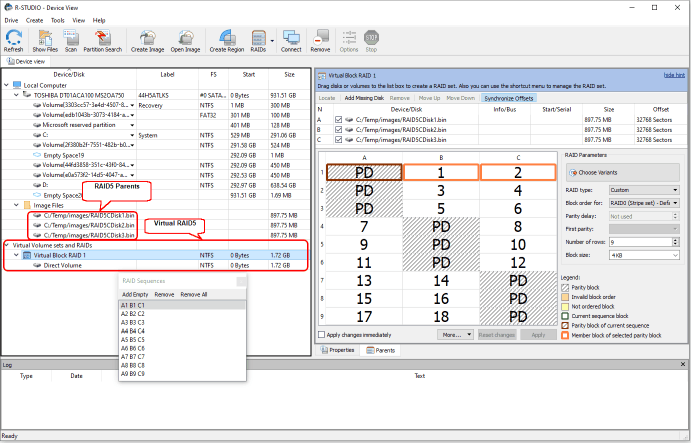Open dropdown arrow of C: volume row
The width and height of the screenshot is (691, 443).
coord(132,135)
